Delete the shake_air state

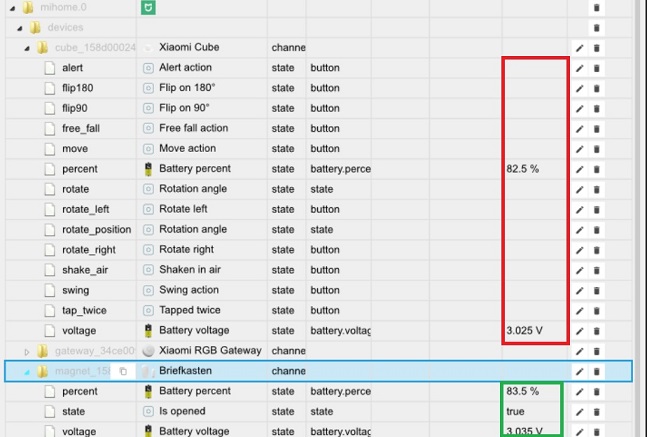(x=597, y=270)
